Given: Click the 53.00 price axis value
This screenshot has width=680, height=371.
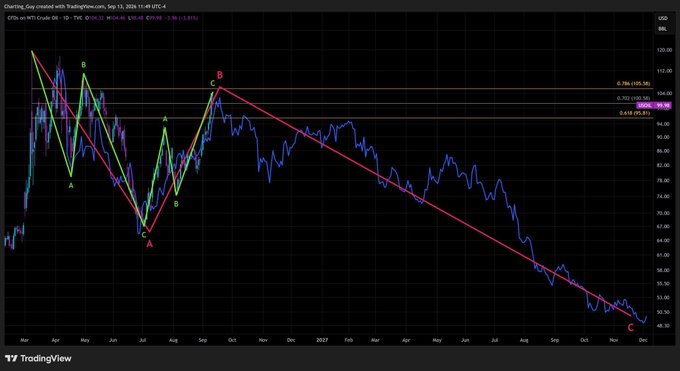Looking at the screenshot, I should 664,298.
